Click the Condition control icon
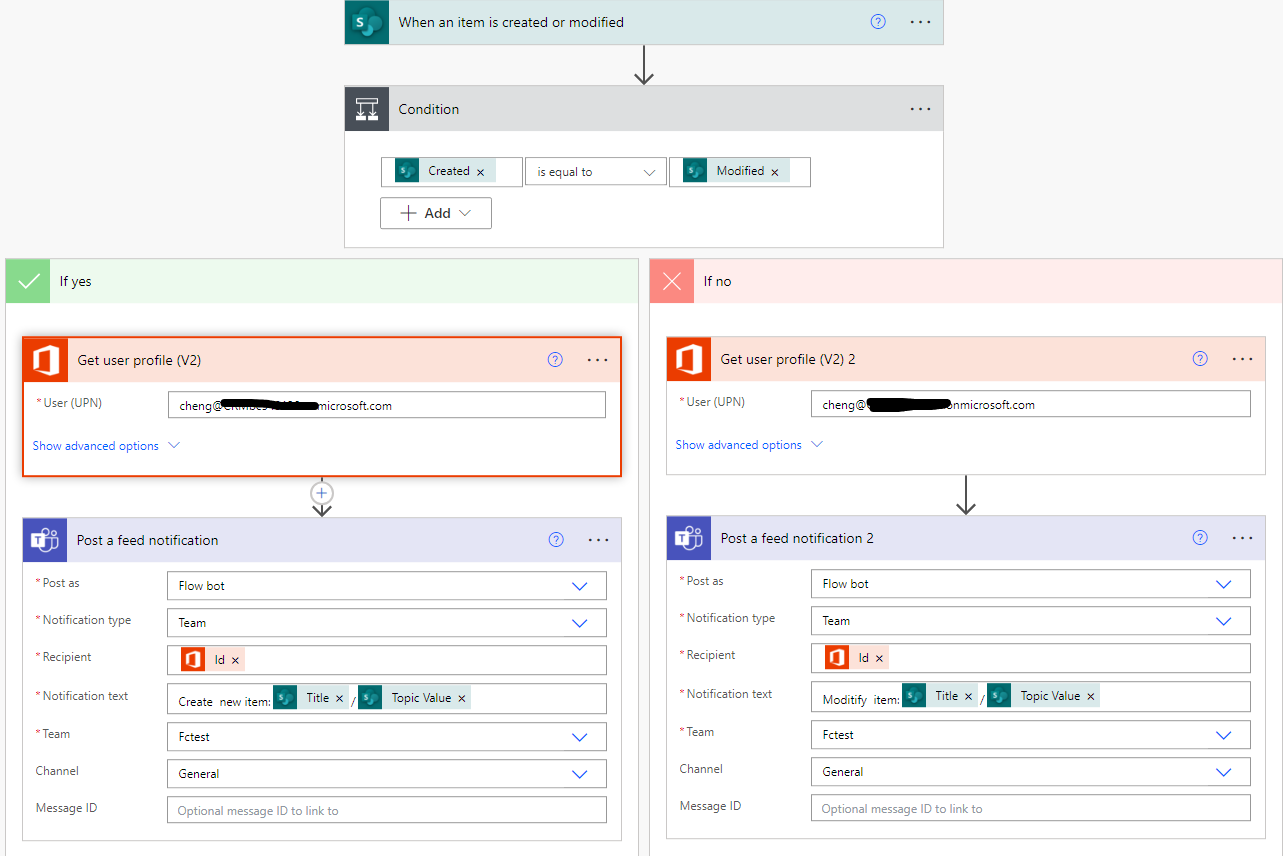Screen dimensions: 1283x856 pyautogui.click(x=366, y=108)
